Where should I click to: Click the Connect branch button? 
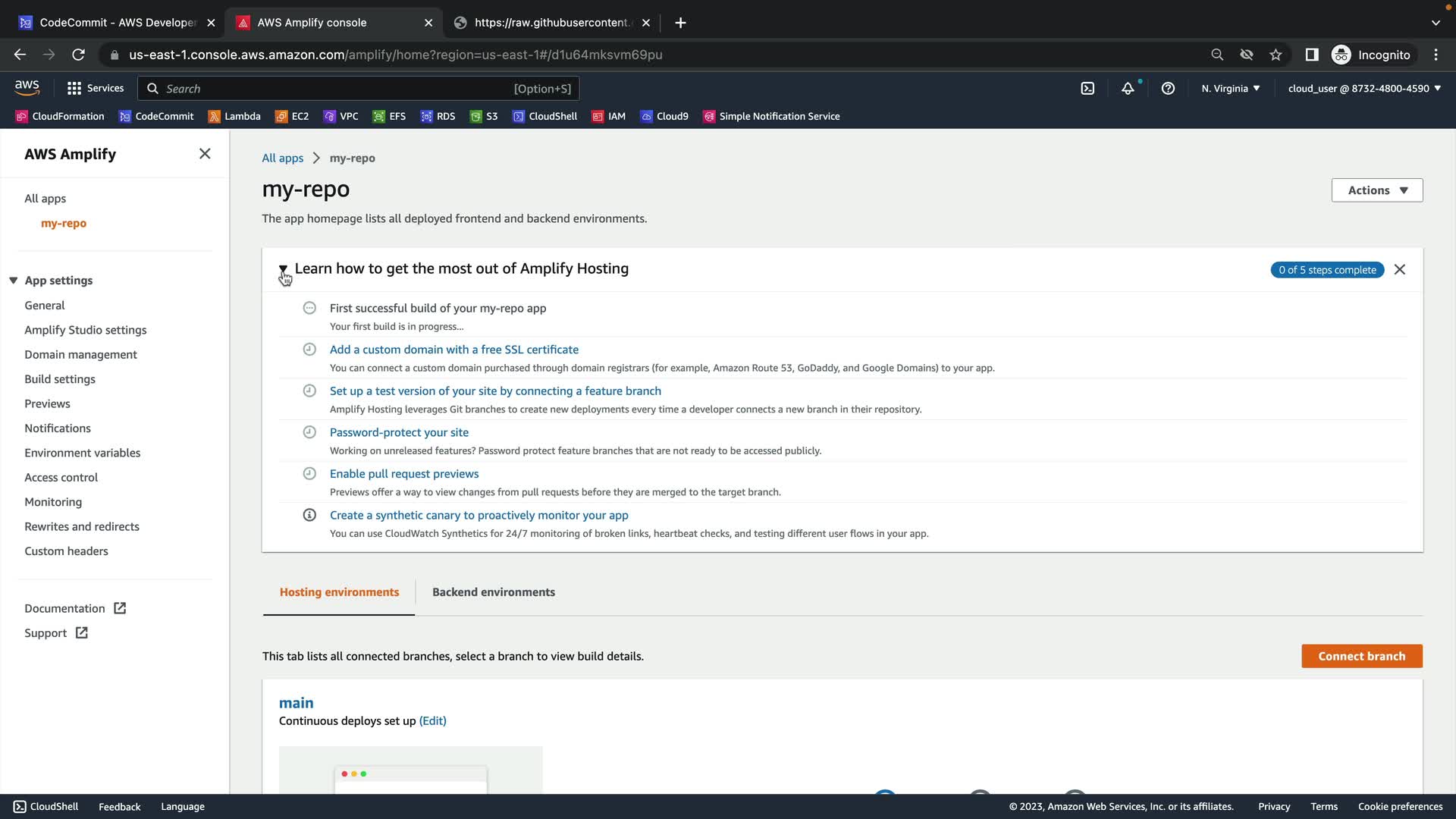(1361, 656)
